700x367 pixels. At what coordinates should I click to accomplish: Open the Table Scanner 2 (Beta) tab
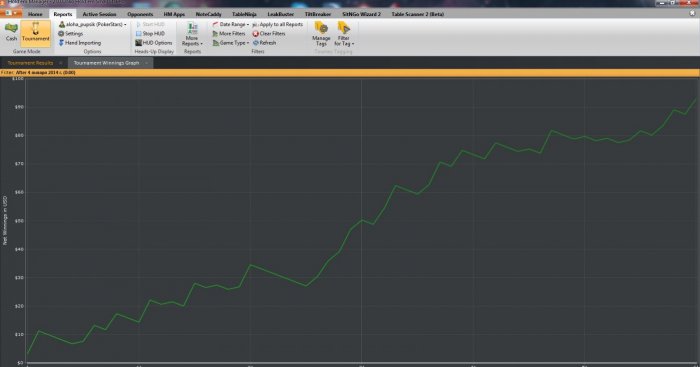click(x=417, y=14)
